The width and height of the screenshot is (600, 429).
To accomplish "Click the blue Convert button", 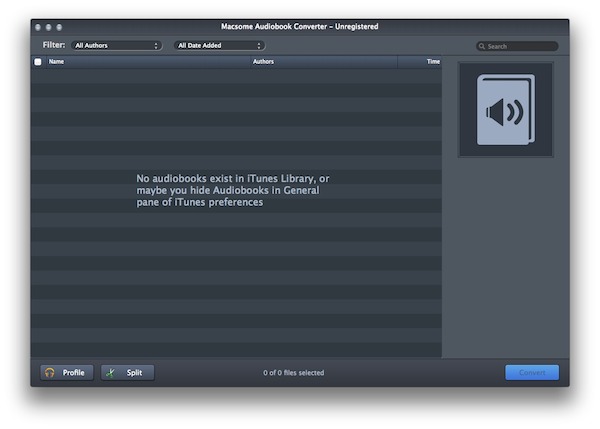I will (x=532, y=372).
